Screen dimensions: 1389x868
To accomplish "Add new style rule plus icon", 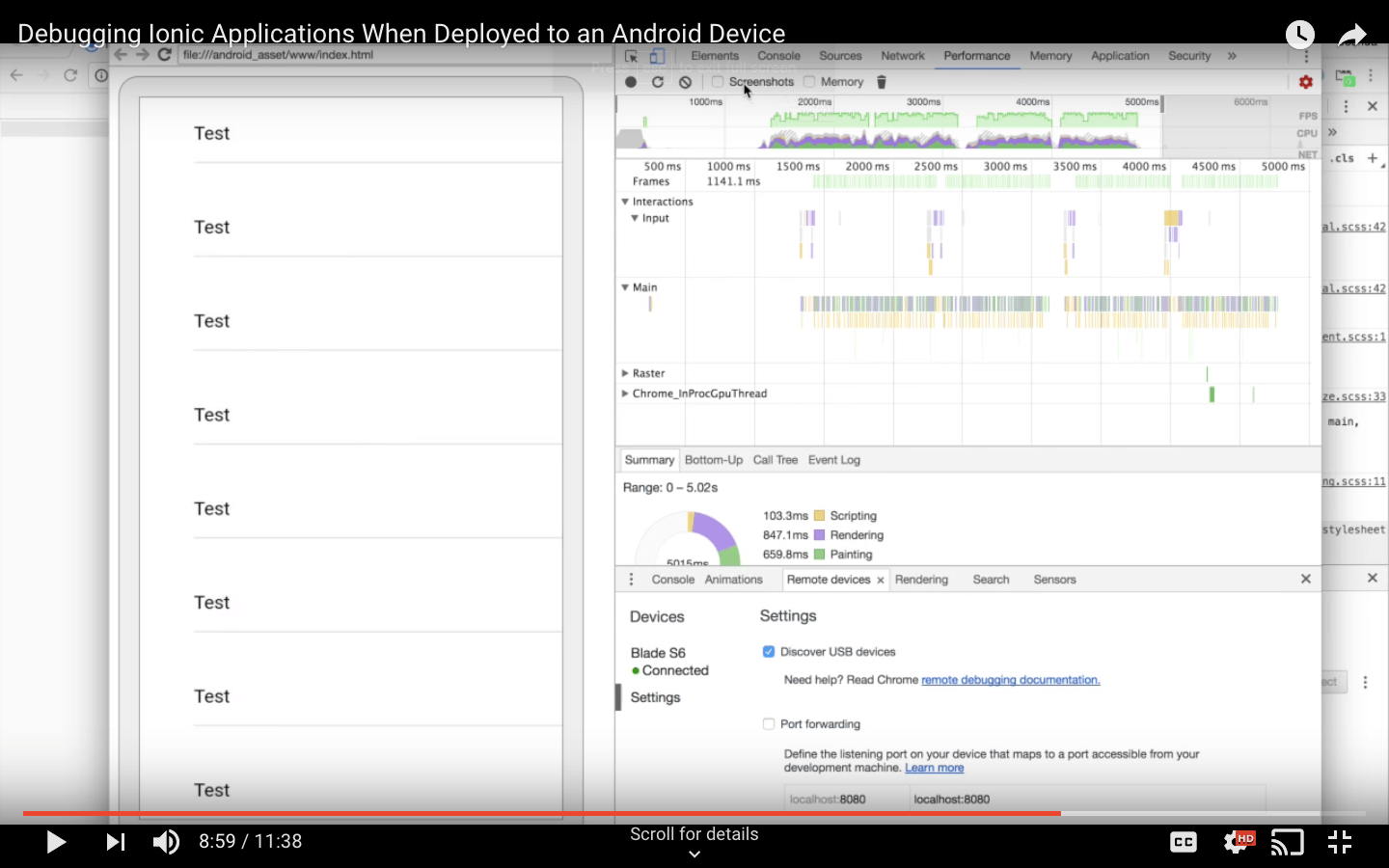I will [x=1372, y=158].
